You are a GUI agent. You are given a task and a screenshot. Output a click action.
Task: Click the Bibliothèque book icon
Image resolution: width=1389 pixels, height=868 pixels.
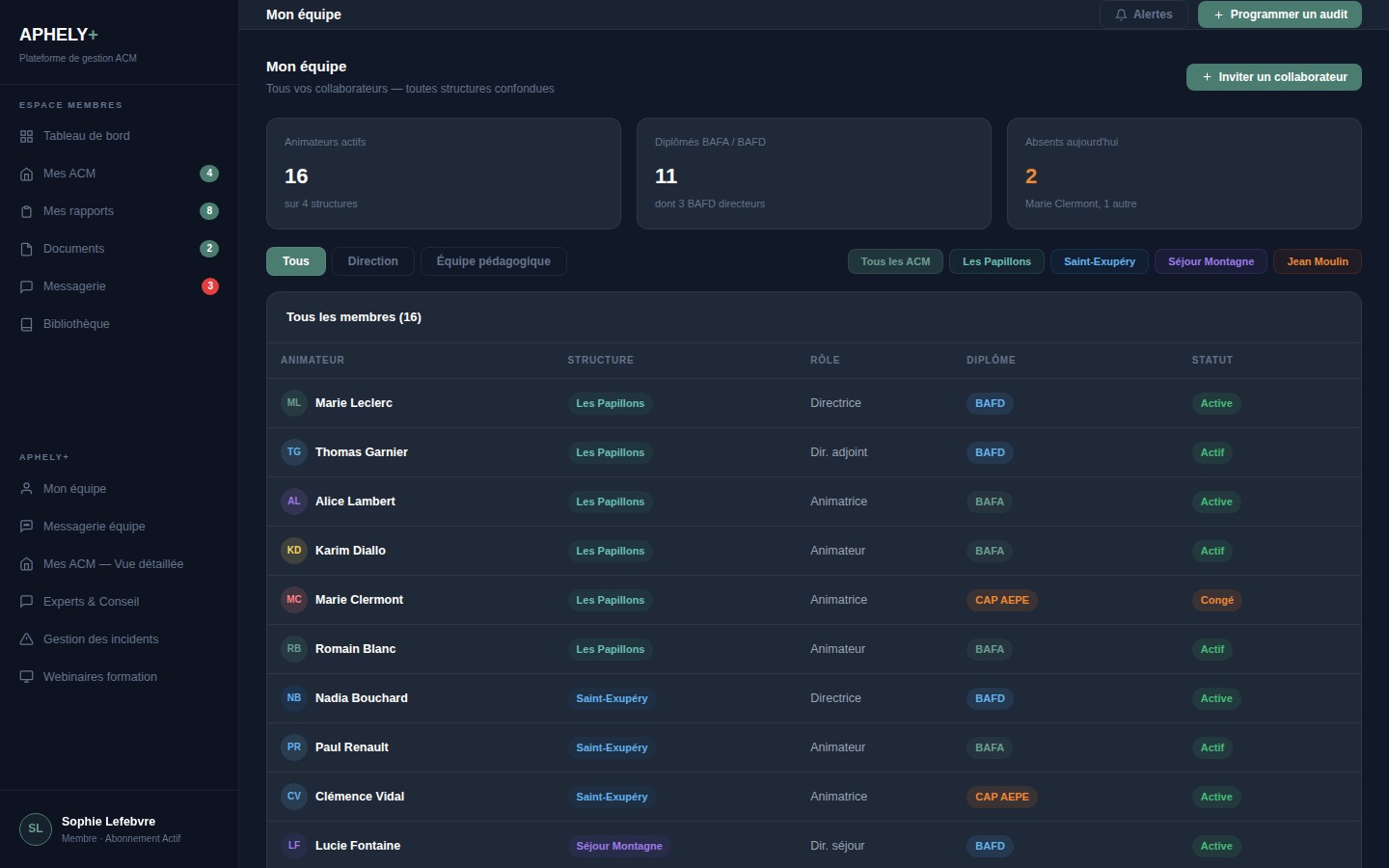pyautogui.click(x=26, y=324)
